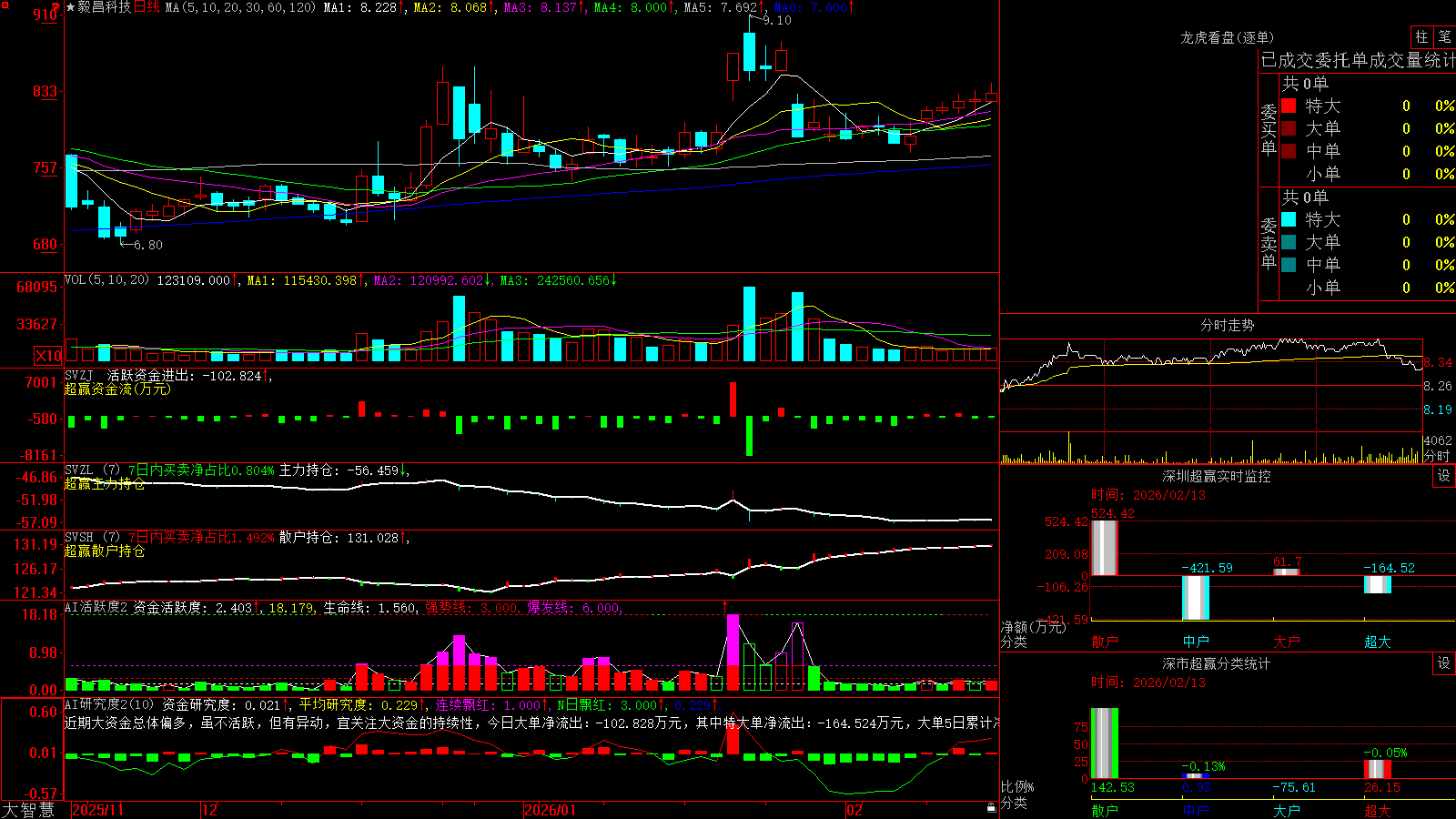Open settings (设) for 深市超赢分类统计 panel

[1444, 663]
